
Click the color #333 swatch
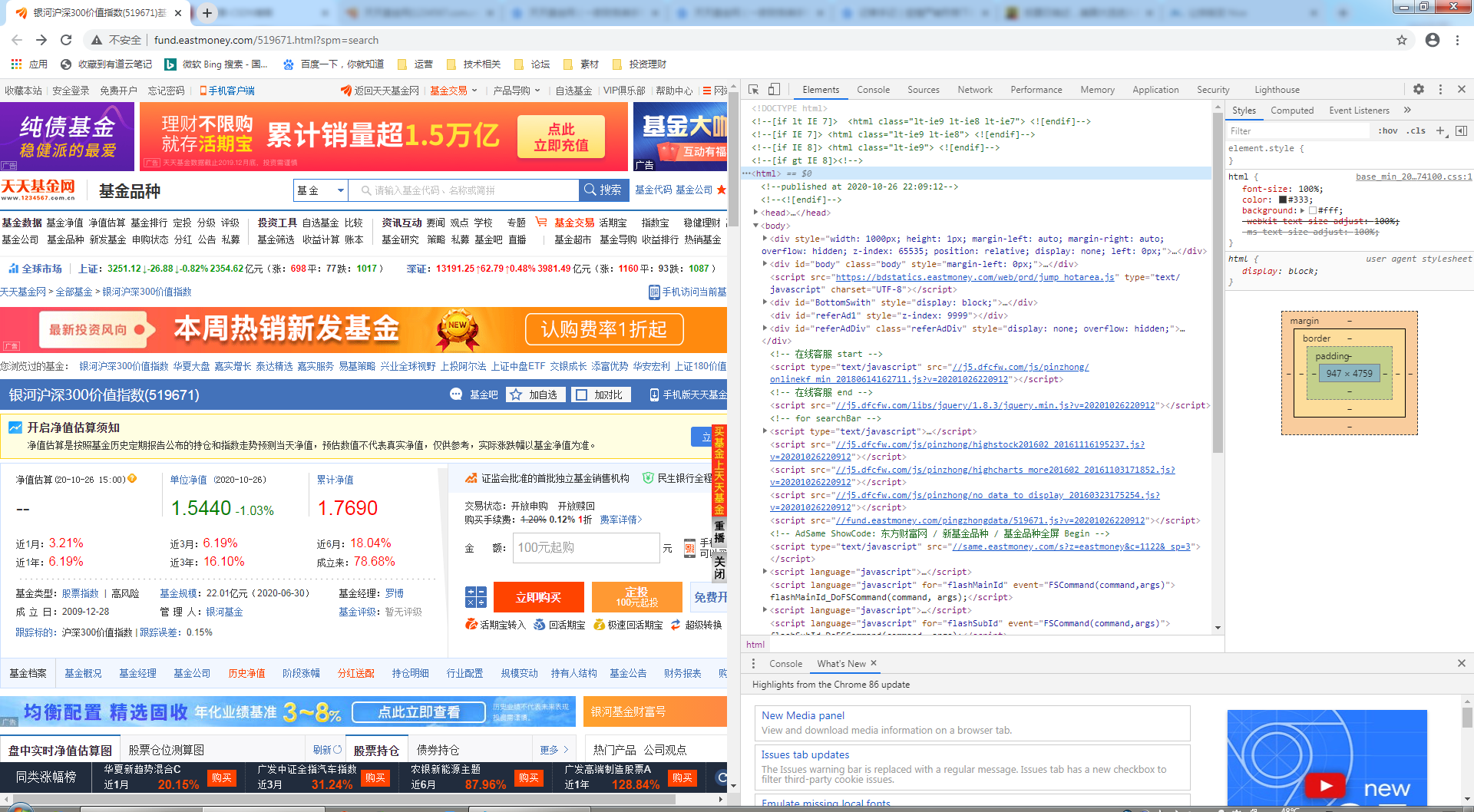(x=1283, y=200)
